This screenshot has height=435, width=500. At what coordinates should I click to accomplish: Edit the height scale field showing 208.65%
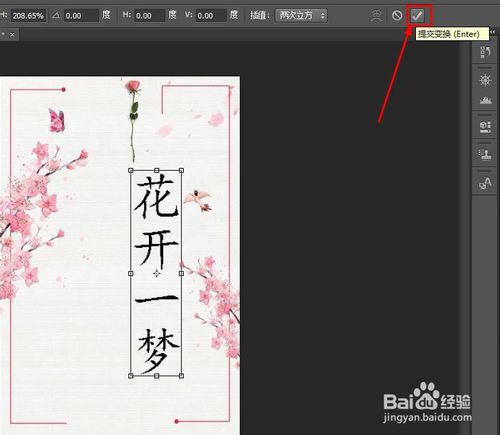28,16
